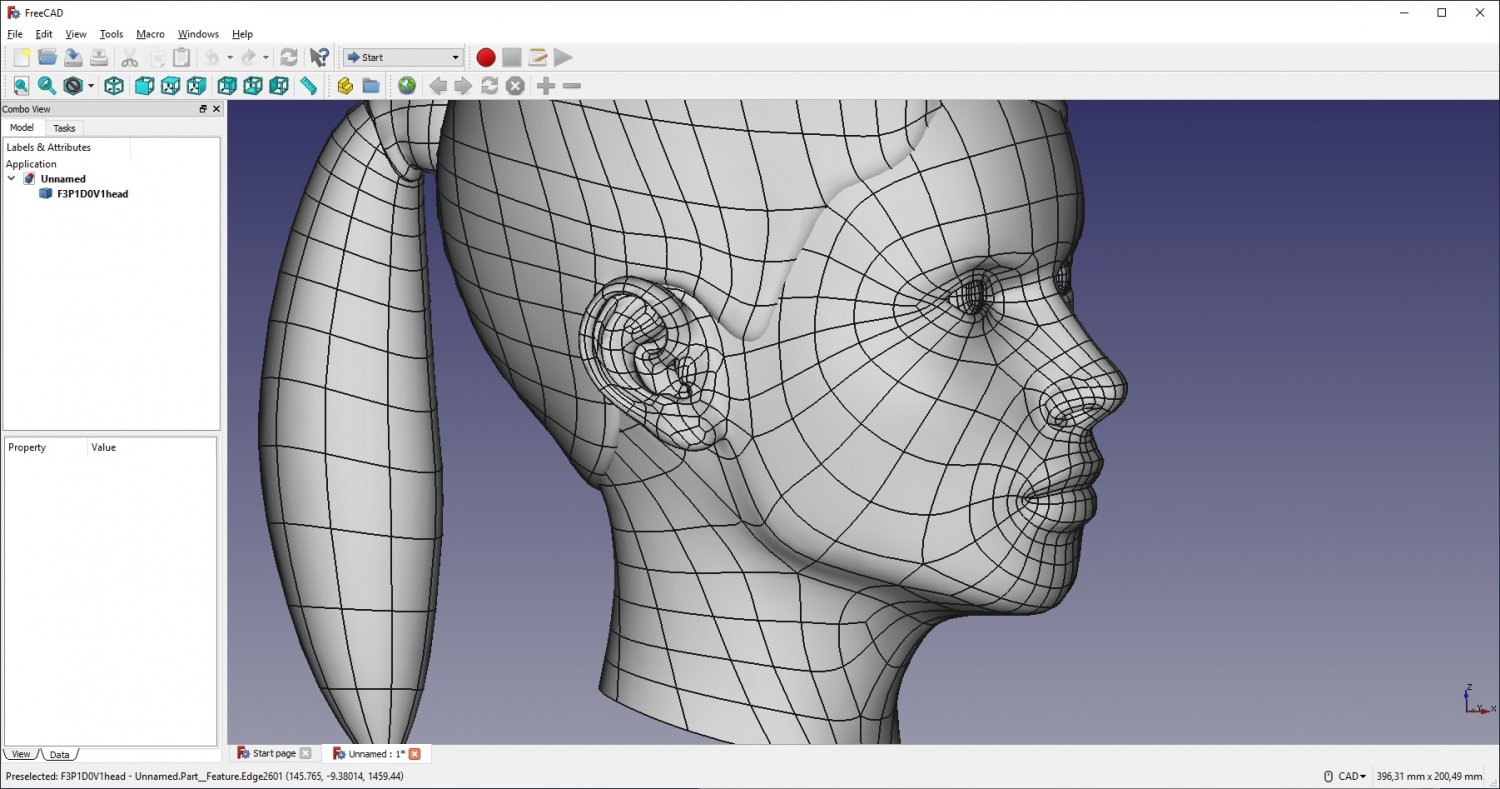
Task: Click the Create group folder icon
Action: tap(371, 86)
